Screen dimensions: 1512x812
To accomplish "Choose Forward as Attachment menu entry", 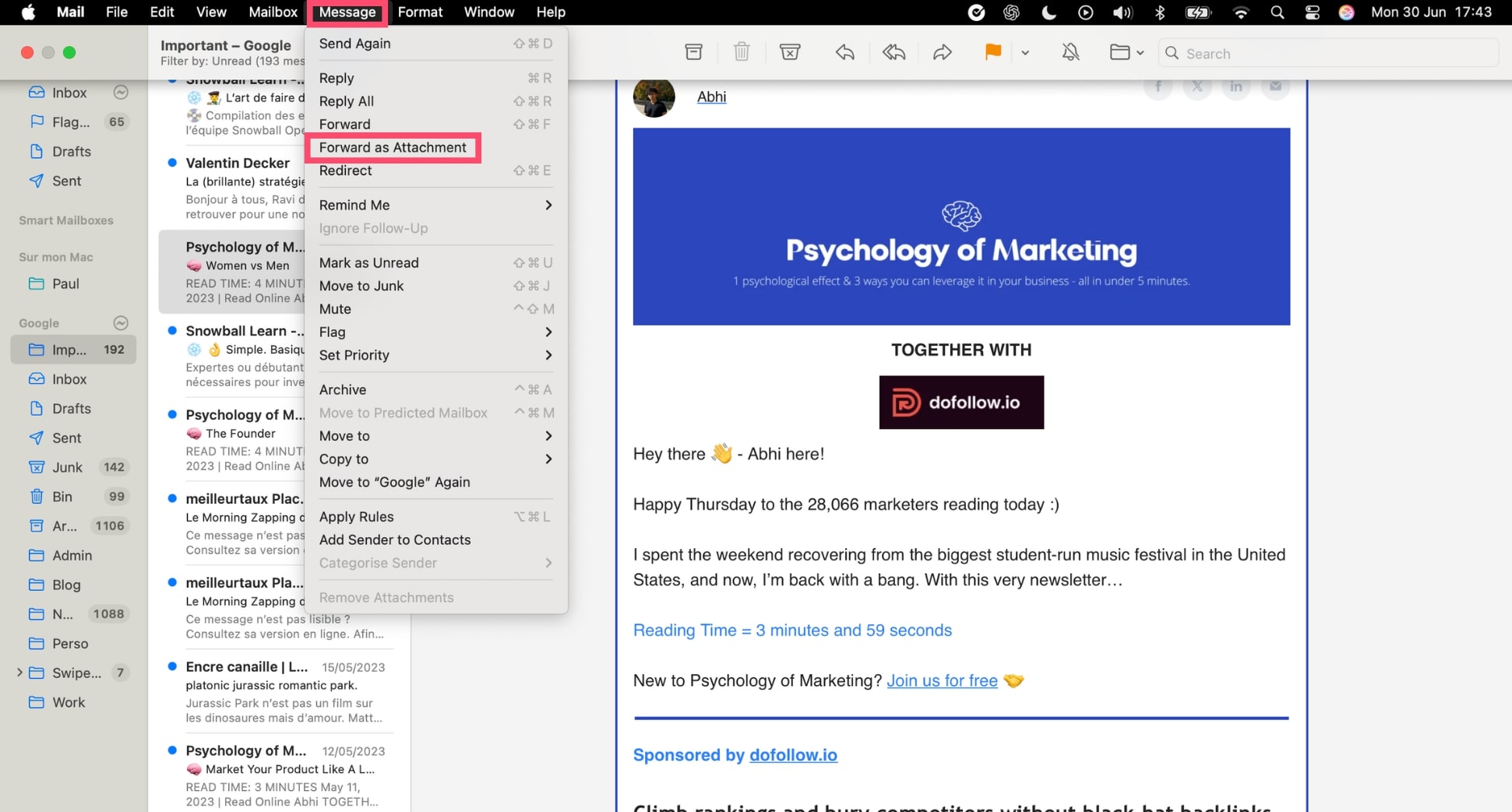I will point(393,147).
